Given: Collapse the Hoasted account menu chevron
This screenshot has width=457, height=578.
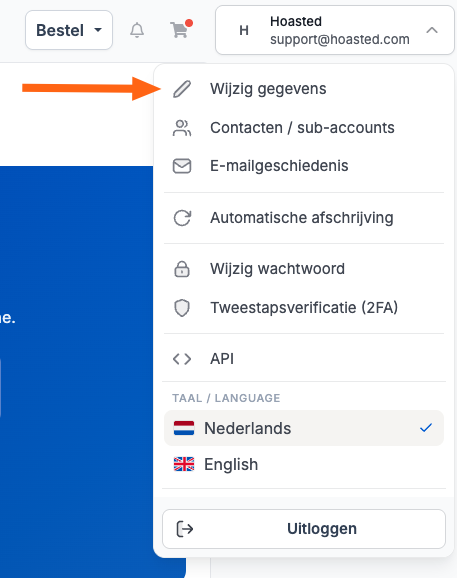Looking at the screenshot, I should tap(432, 30).
